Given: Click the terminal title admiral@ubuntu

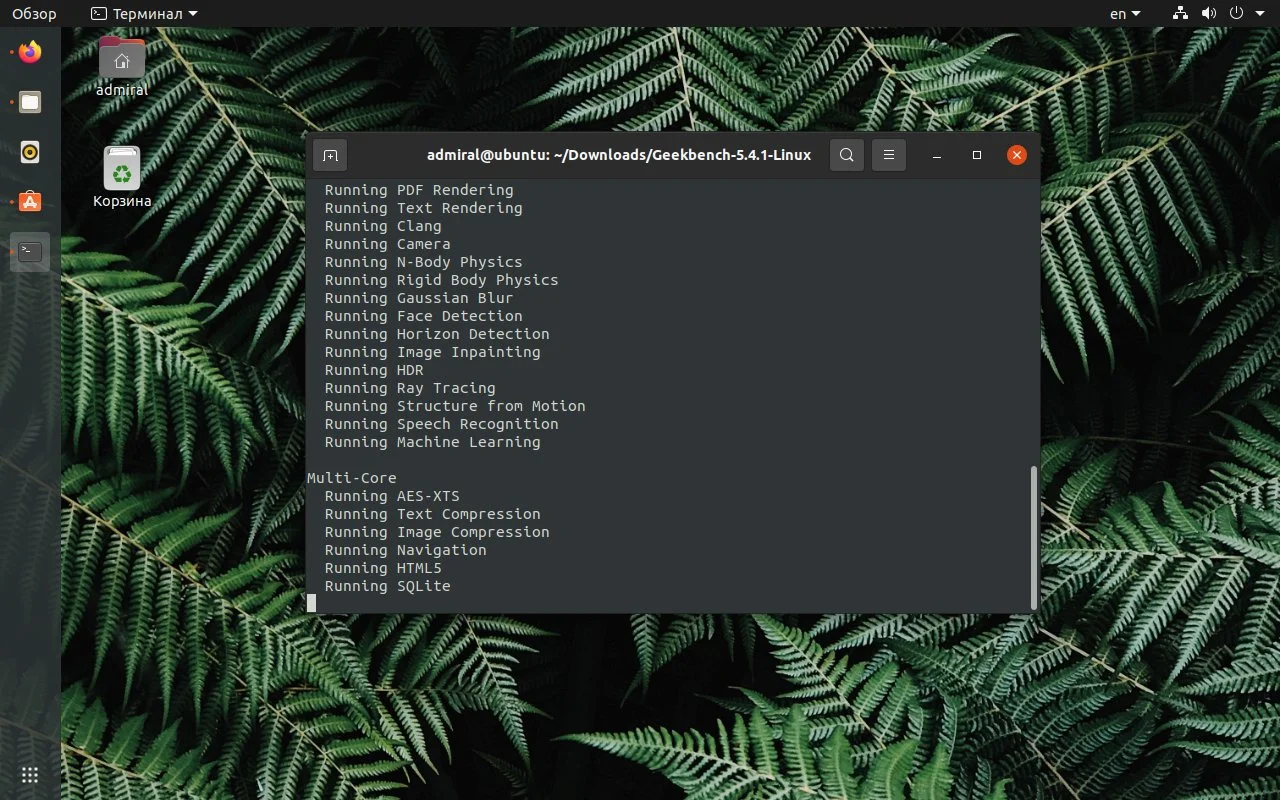Looking at the screenshot, I should pos(619,155).
